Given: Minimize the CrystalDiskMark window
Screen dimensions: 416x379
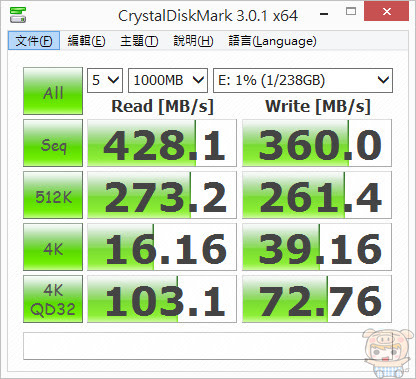Looking at the screenshot, I should click(x=324, y=14).
